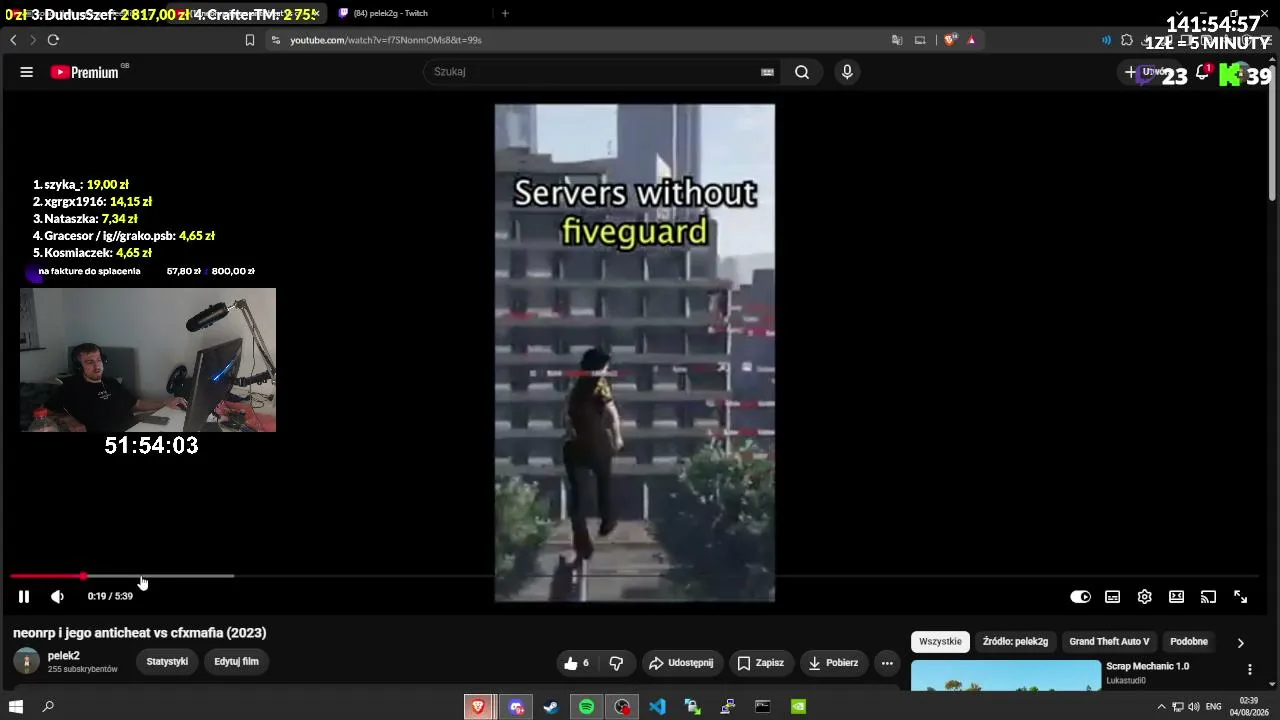Mute the video volume
The image size is (1280, 720).
click(x=57, y=596)
